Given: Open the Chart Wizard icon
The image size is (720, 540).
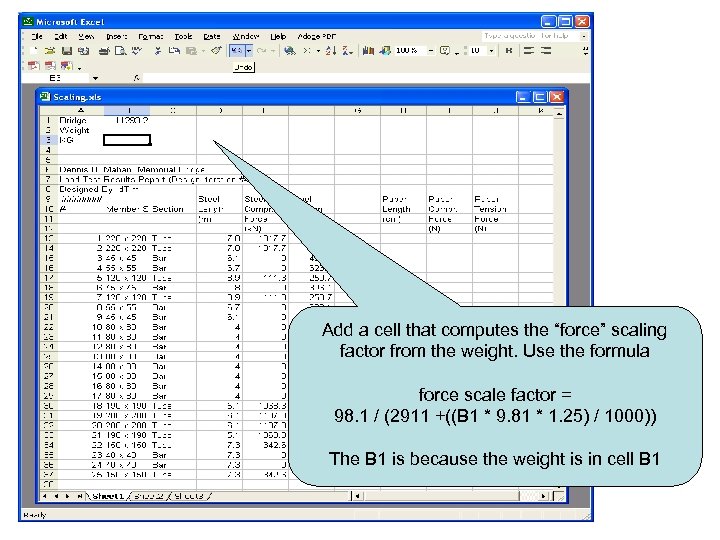Looking at the screenshot, I should (368, 51).
